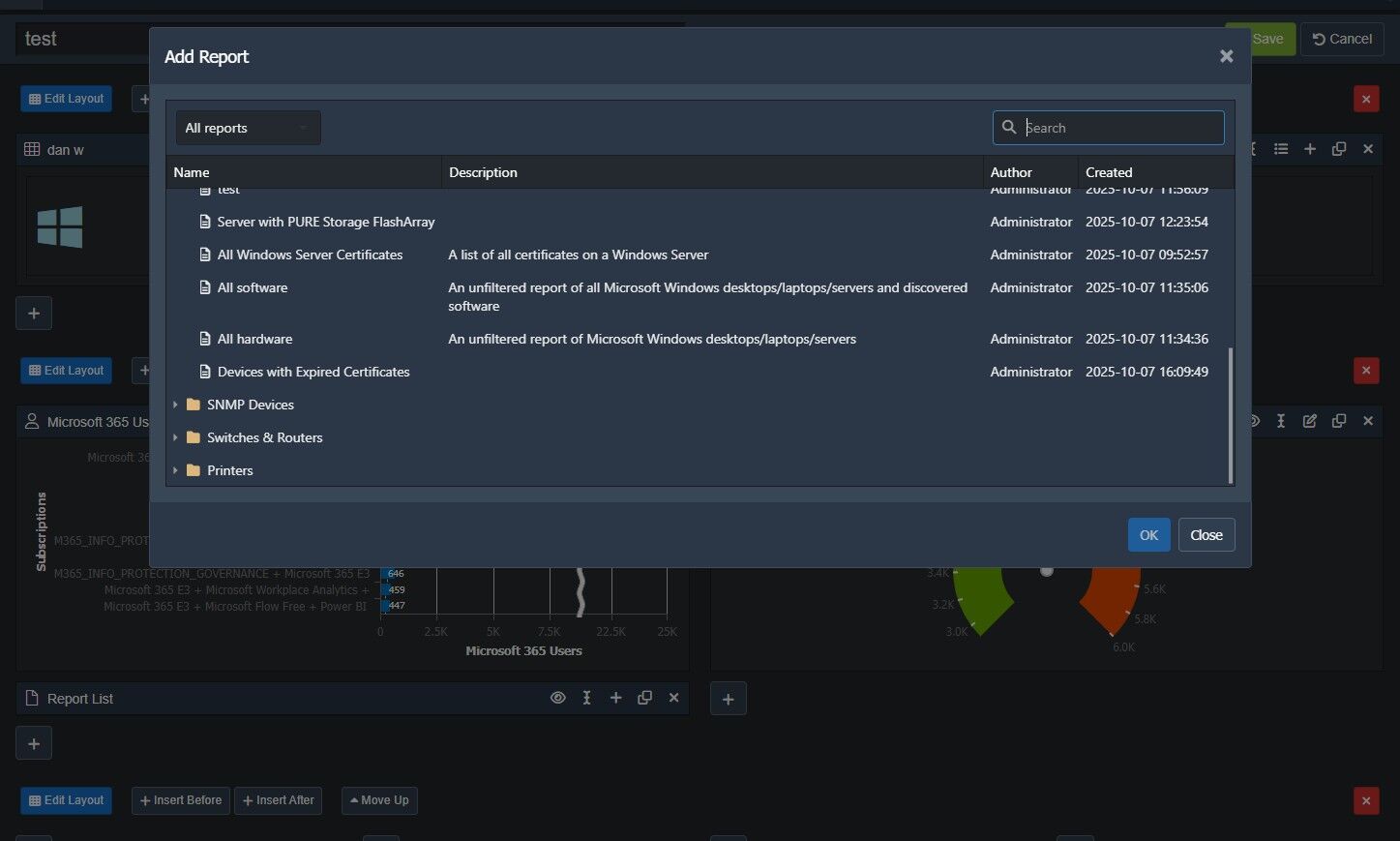Click Edit Layout beside the Insert Before button
The height and width of the screenshot is (841, 1400).
(x=66, y=800)
